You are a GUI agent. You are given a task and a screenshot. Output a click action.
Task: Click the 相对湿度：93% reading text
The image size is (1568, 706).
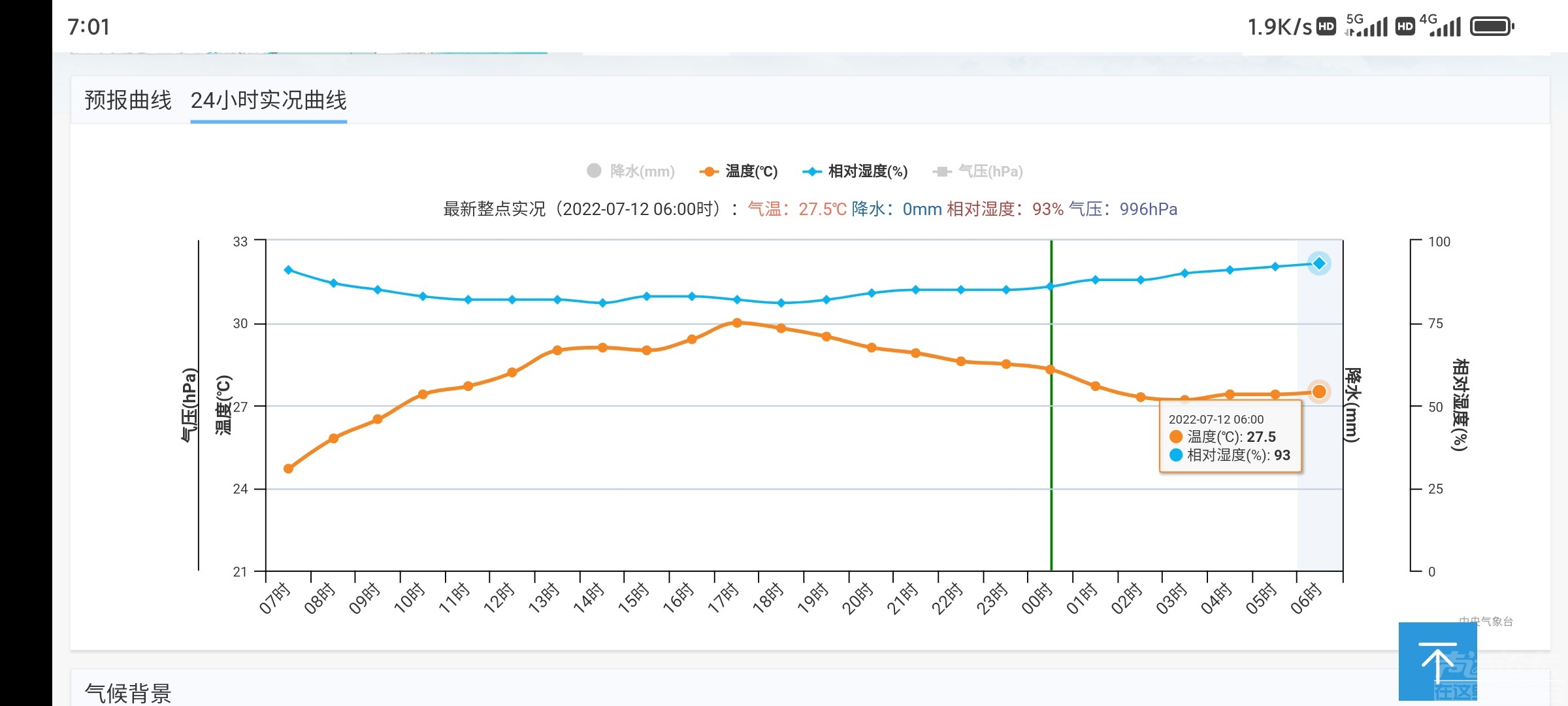(x=1005, y=209)
